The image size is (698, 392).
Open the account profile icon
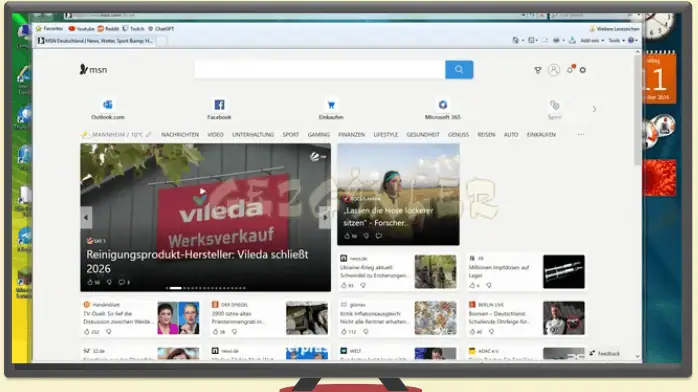[554, 70]
